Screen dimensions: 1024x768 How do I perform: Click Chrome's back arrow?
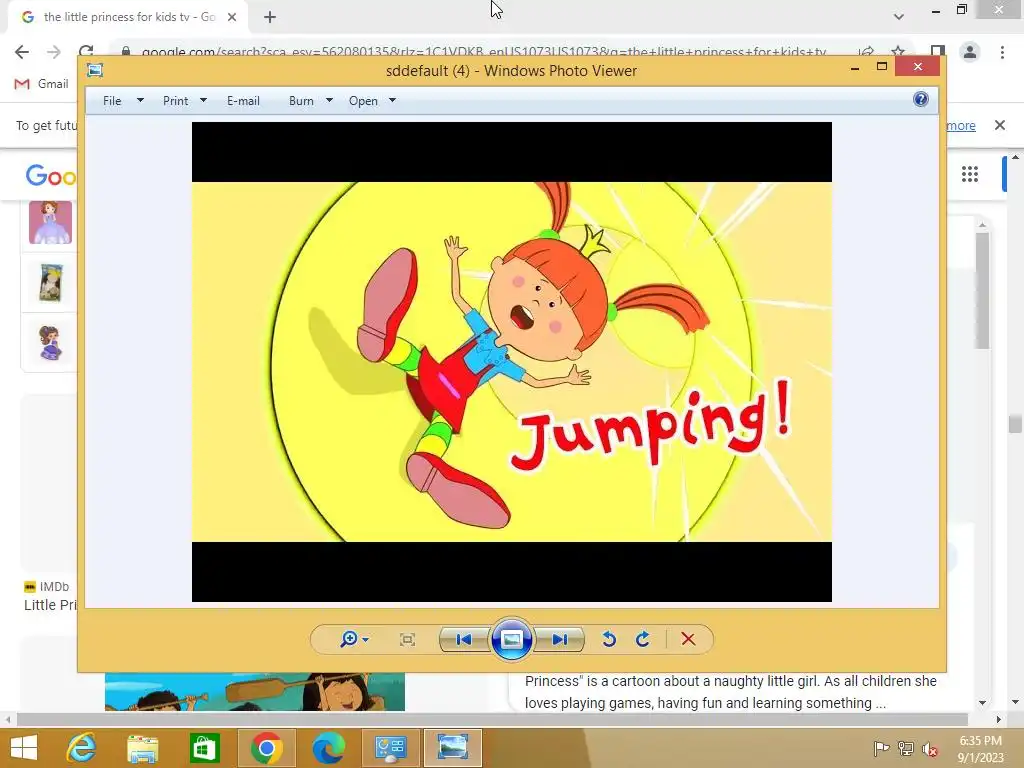coord(22,52)
